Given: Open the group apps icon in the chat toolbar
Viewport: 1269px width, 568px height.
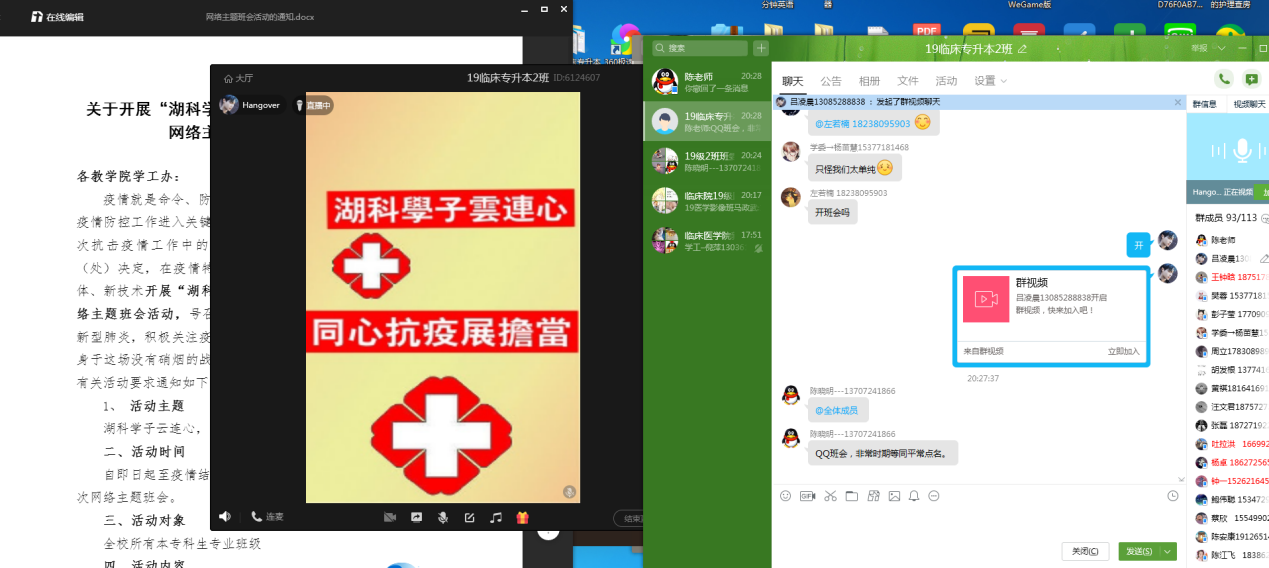Looking at the screenshot, I should point(873,496).
